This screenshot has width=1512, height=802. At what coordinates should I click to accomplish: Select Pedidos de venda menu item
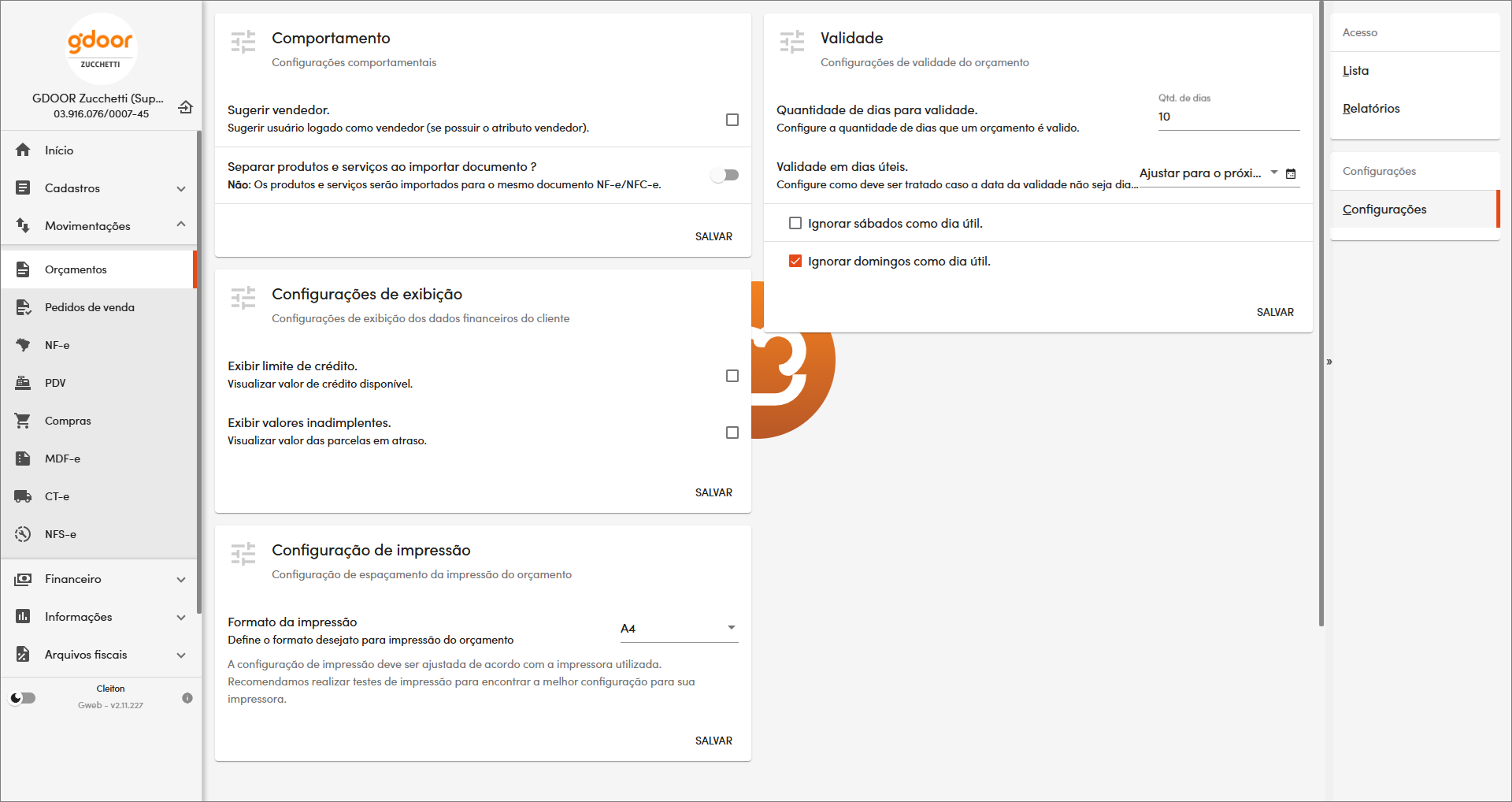pos(98,307)
